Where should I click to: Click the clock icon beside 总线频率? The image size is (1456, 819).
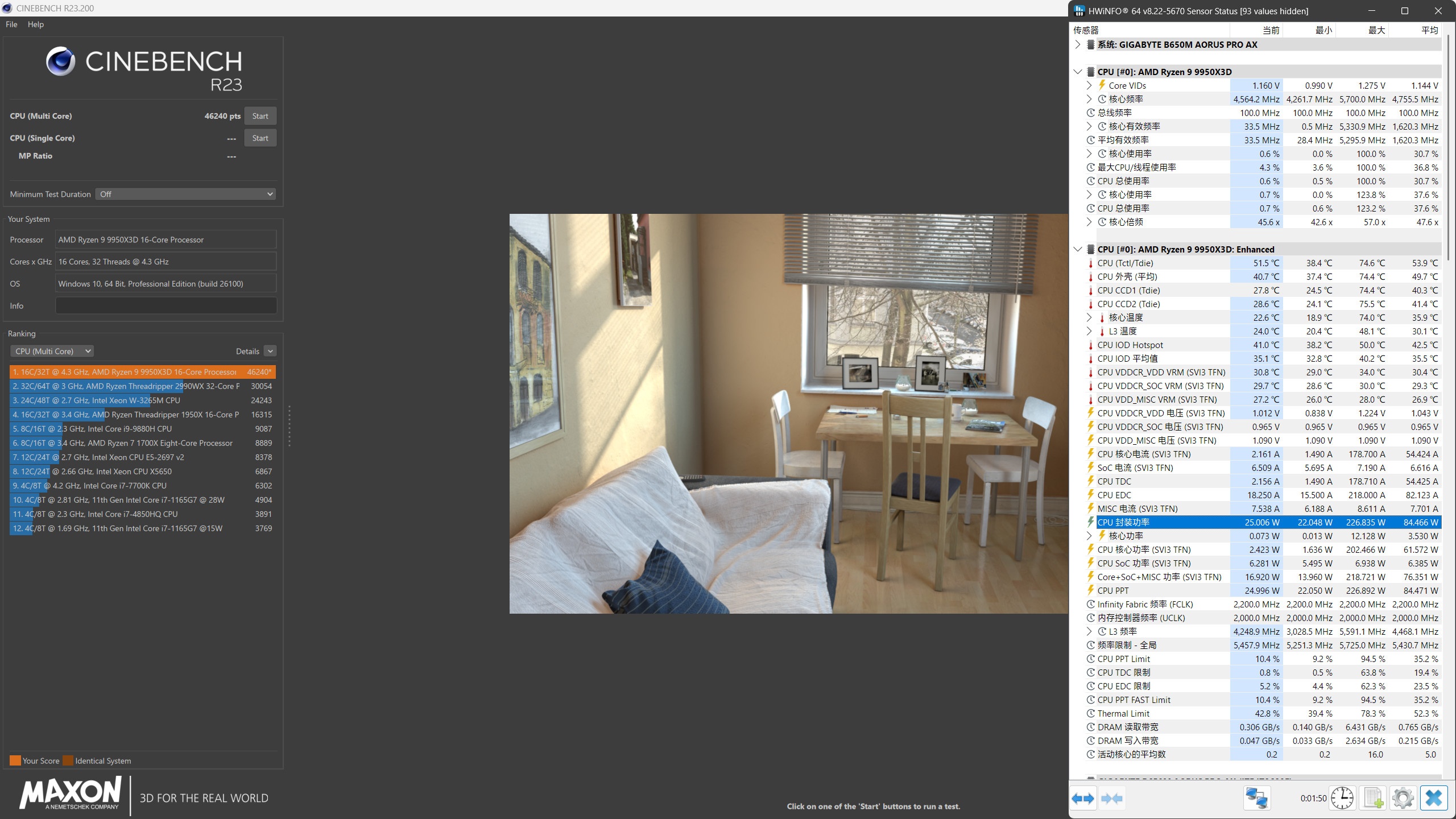click(x=1090, y=113)
